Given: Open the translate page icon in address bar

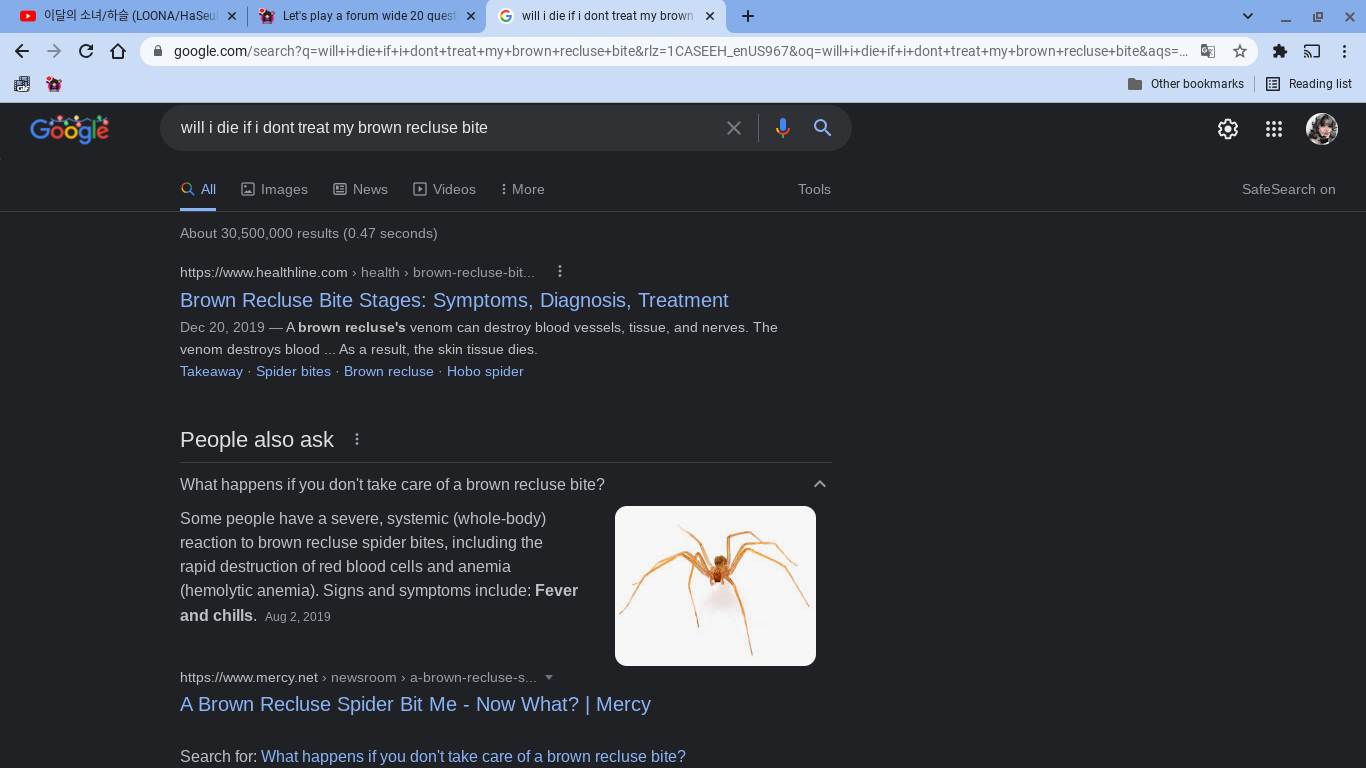Looking at the screenshot, I should click(1208, 51).
